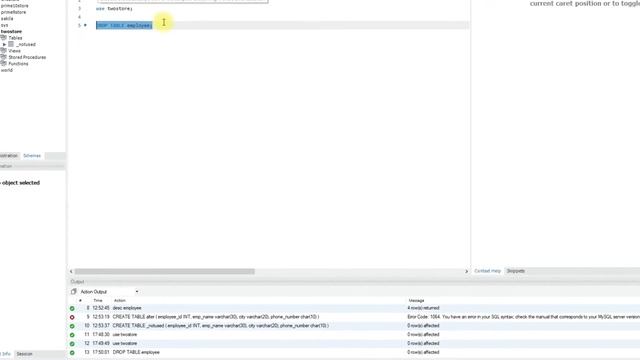Screen dimensions: 640x360
Task: Switch to the Administration tab
Action: [9, 156]
